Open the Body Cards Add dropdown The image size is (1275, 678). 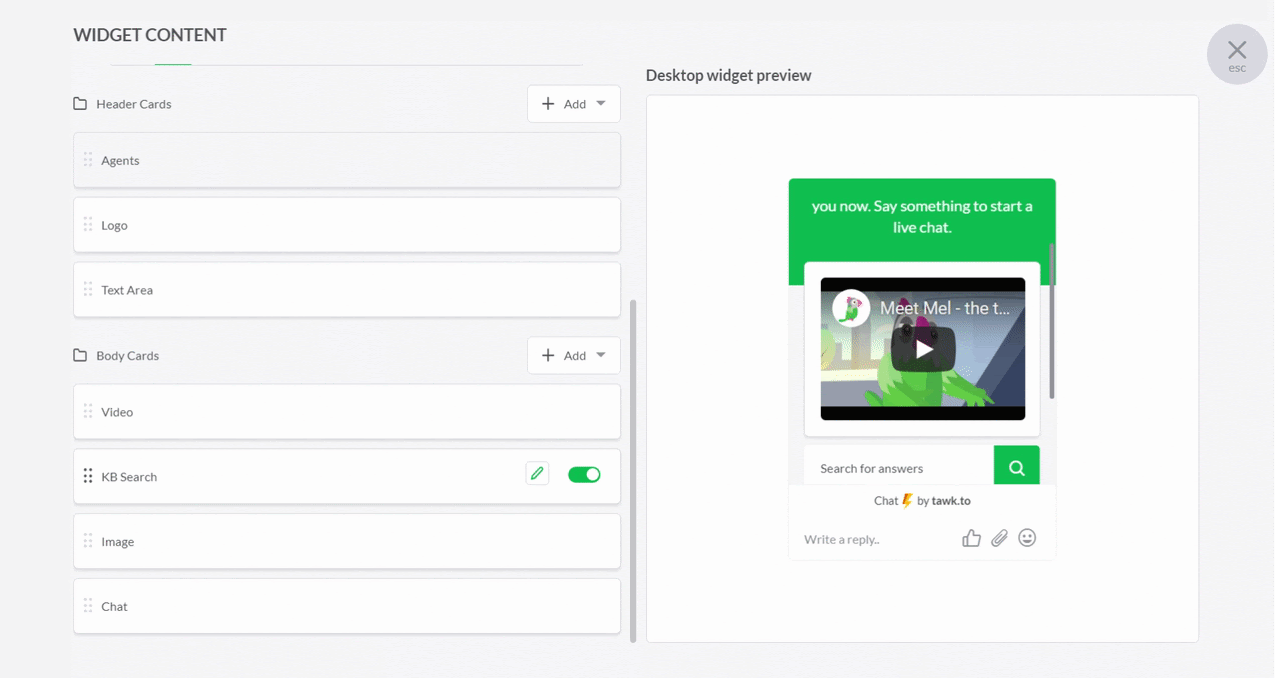[x=574, y=355]
